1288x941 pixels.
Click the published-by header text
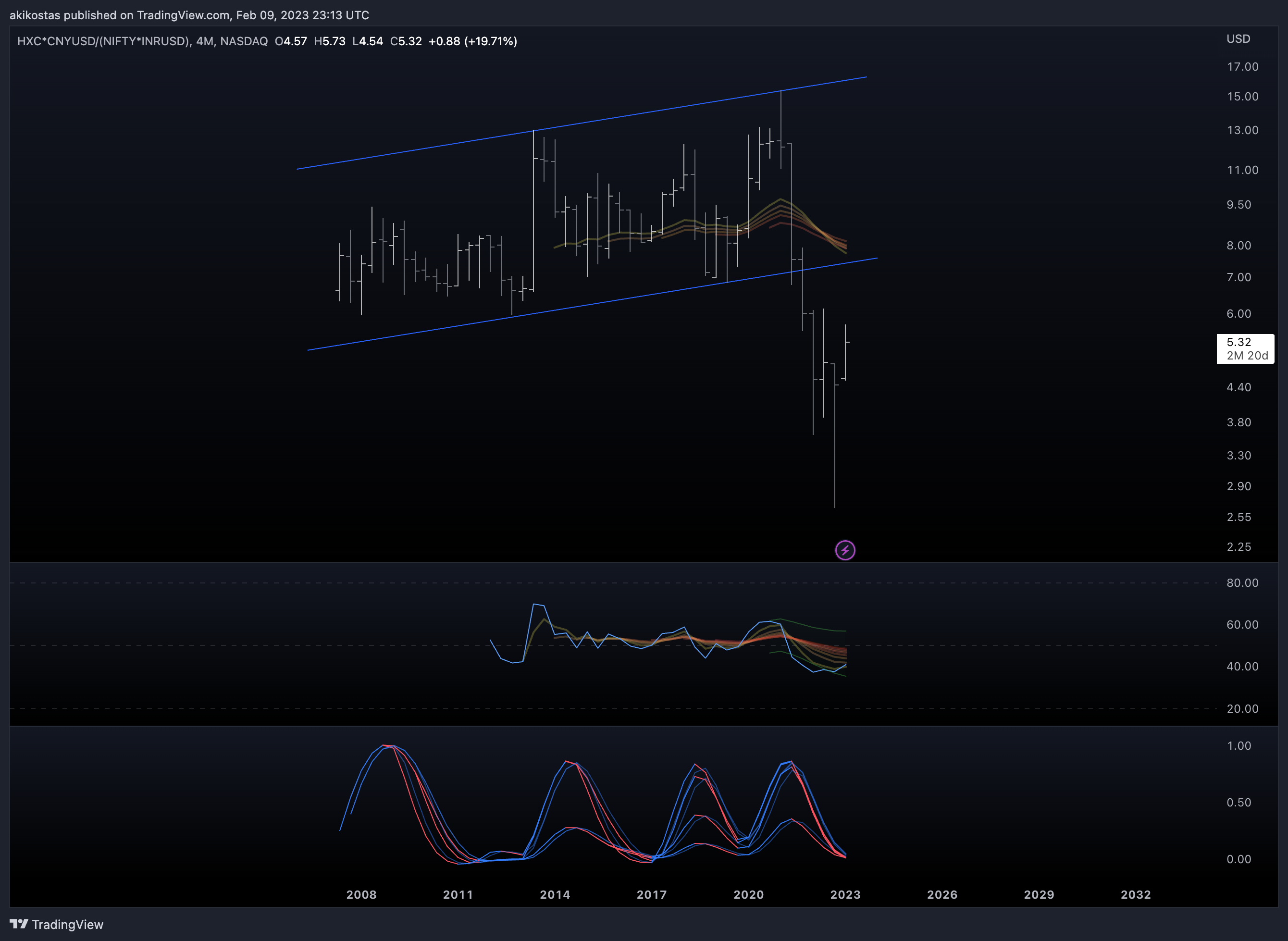(189, 15)
